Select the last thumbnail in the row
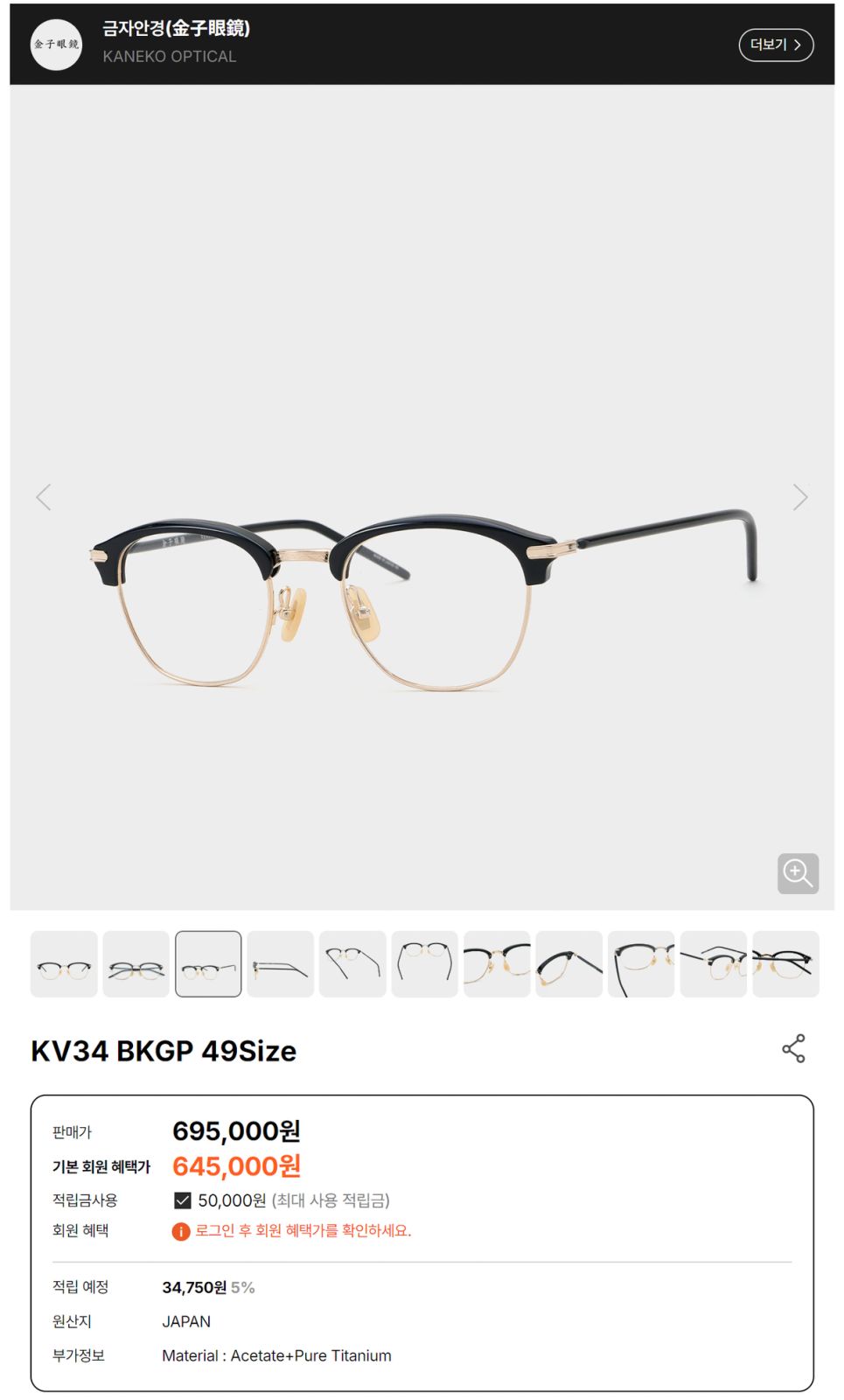The width and height of the screenshot is (844, 1400). pyautogui.click(x=786, y=964)
